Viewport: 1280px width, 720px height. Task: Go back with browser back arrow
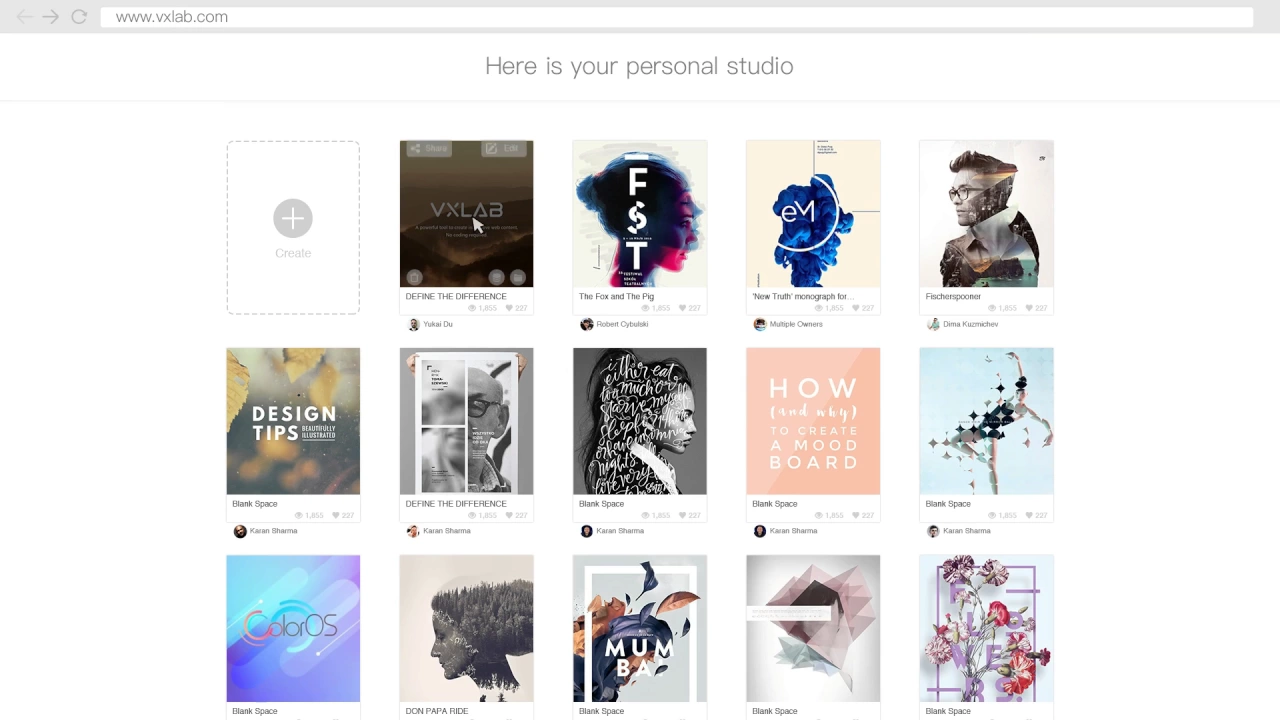pyautogui.click(x=25, y=17)
